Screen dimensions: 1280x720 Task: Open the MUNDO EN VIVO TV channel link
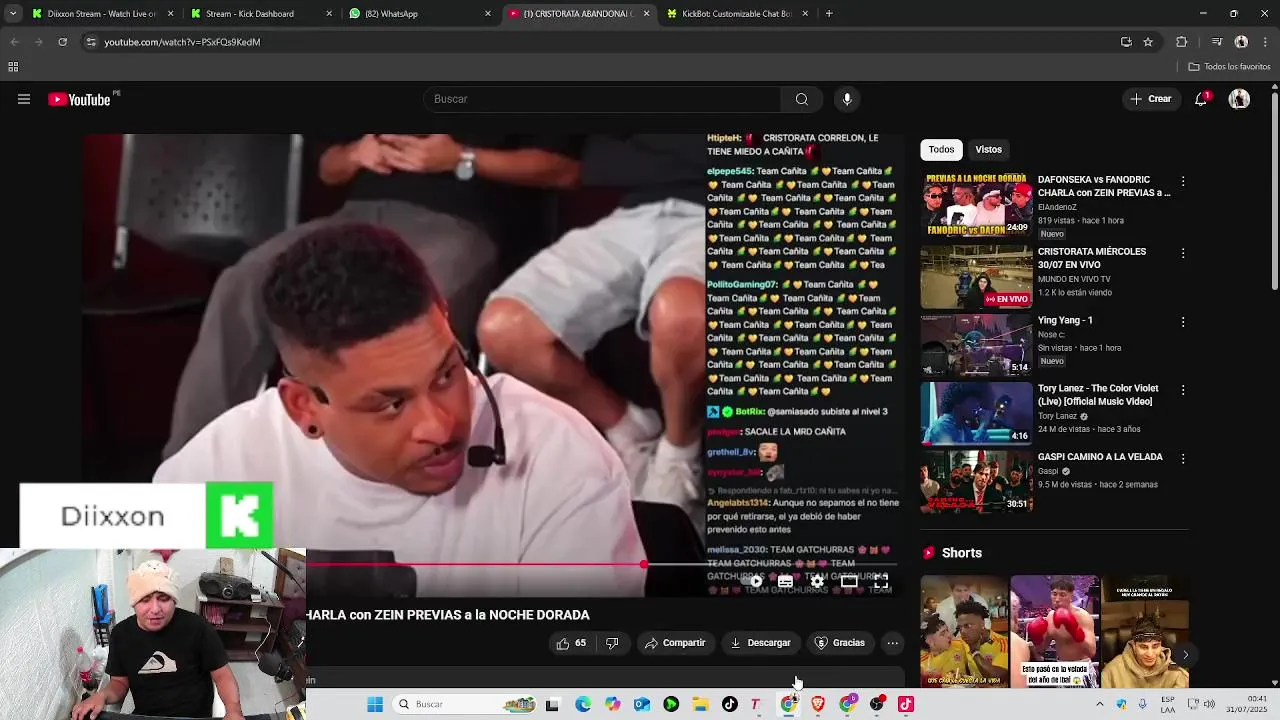[1074, 279]
